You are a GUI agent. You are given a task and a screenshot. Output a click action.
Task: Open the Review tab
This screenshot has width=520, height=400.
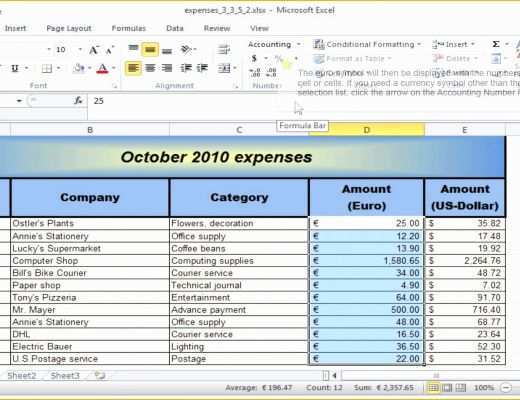tap(217, 28)
